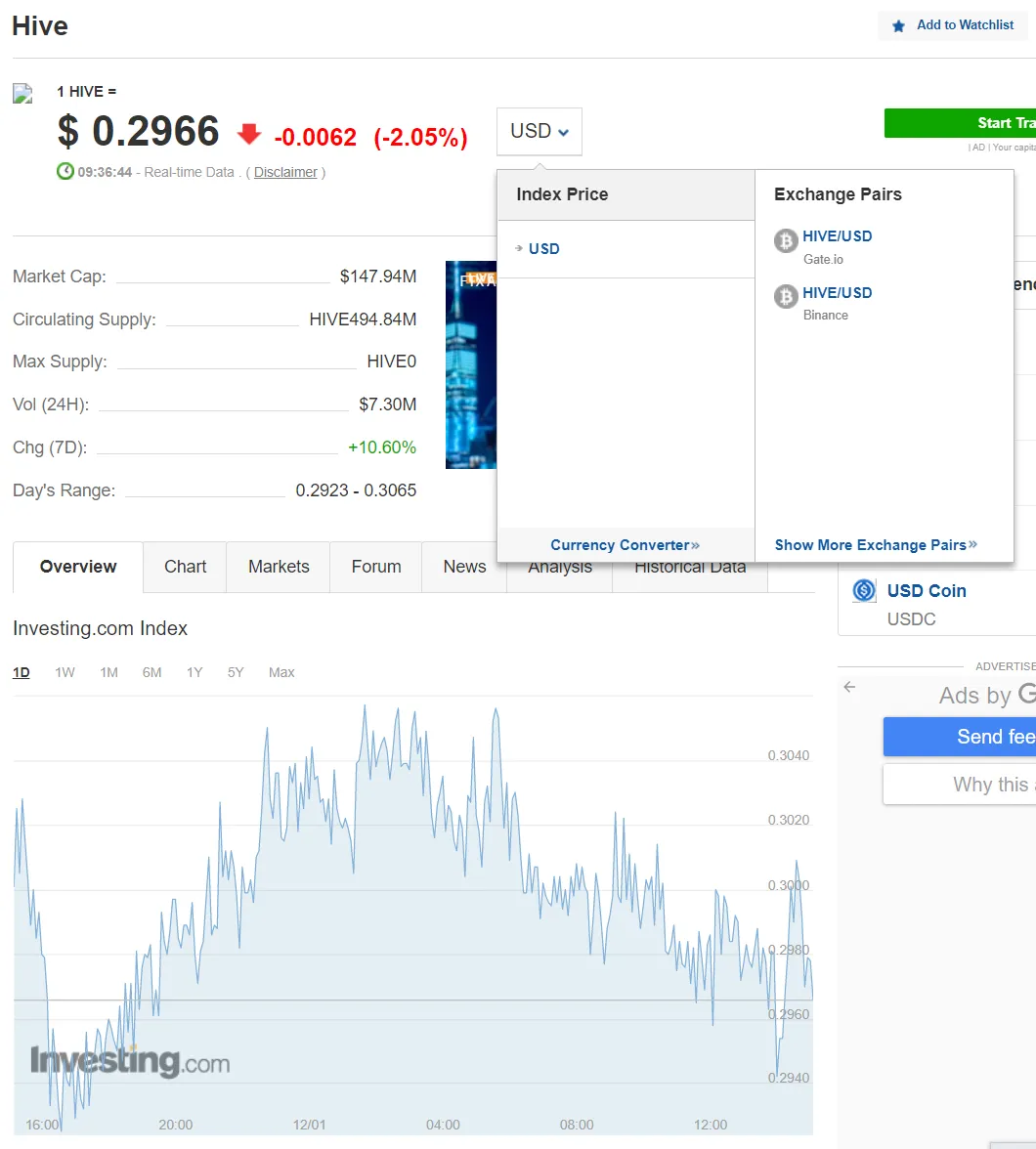Open the USD currency dropdown
The height and width of the screenshot is (1149, 1036).
[x=540, y=131]
